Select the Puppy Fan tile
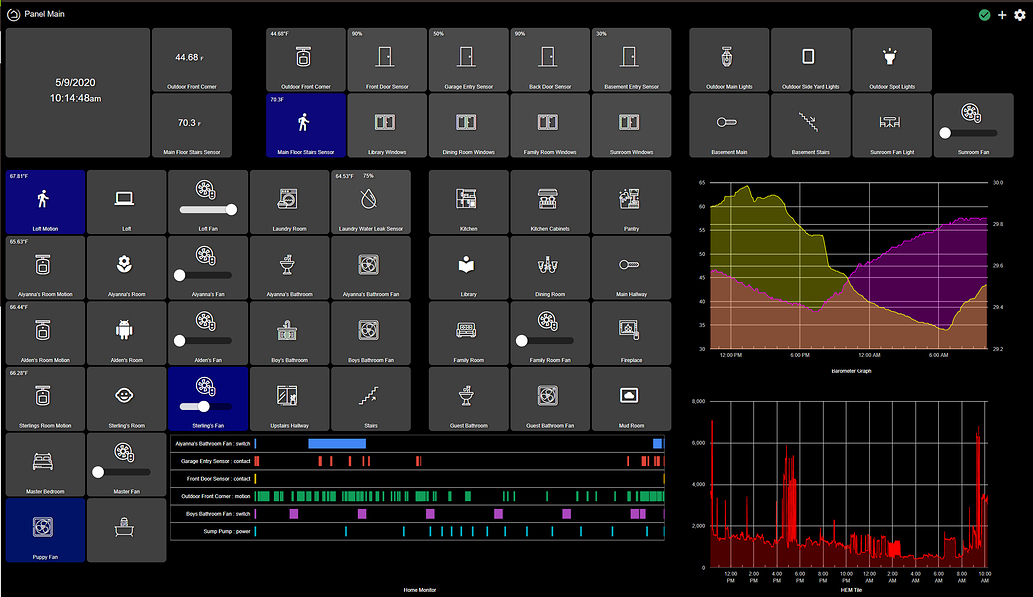This screenshot has height=597, width=1033. tap(45, 530)
